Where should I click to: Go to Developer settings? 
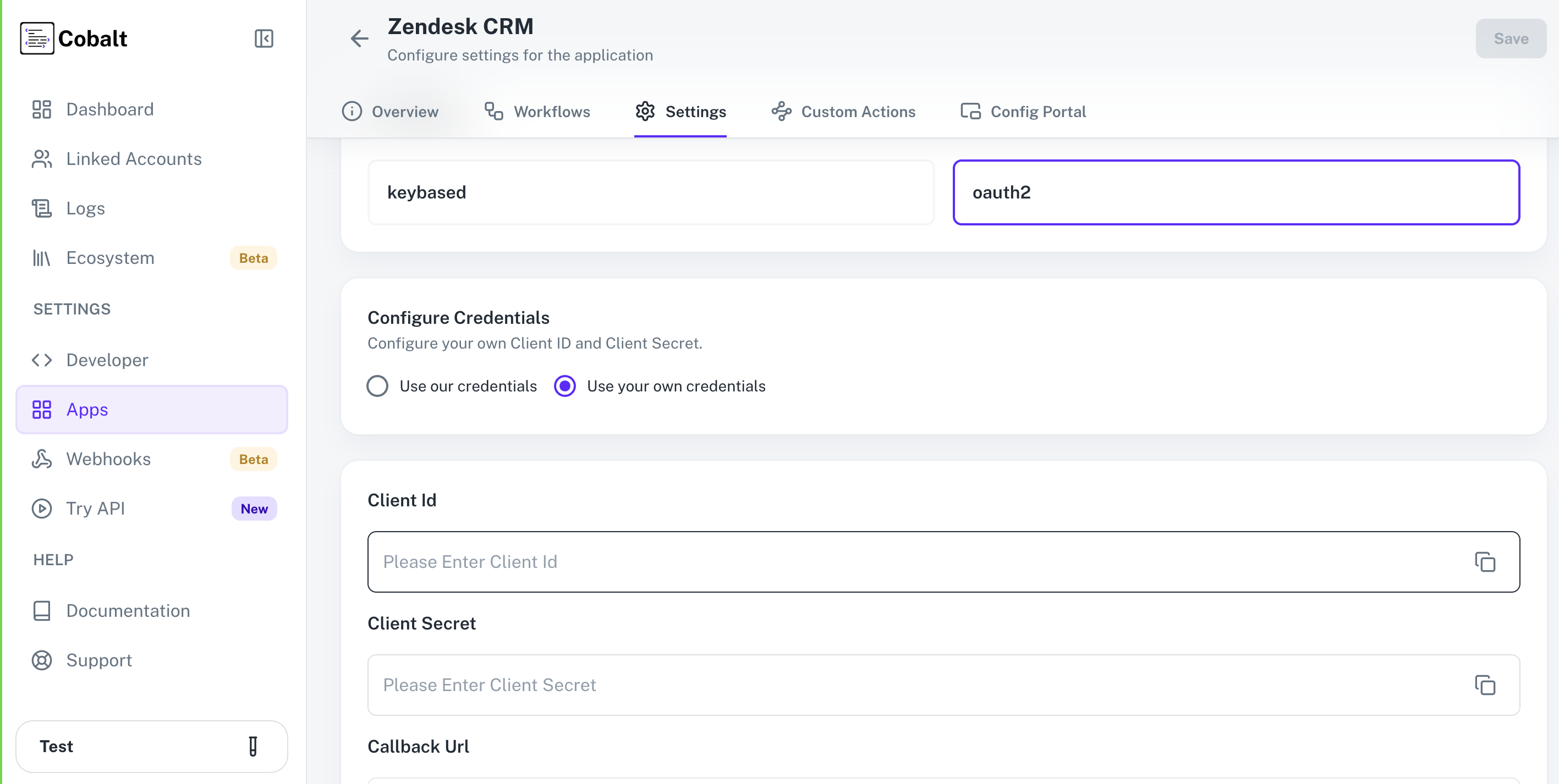107,360
